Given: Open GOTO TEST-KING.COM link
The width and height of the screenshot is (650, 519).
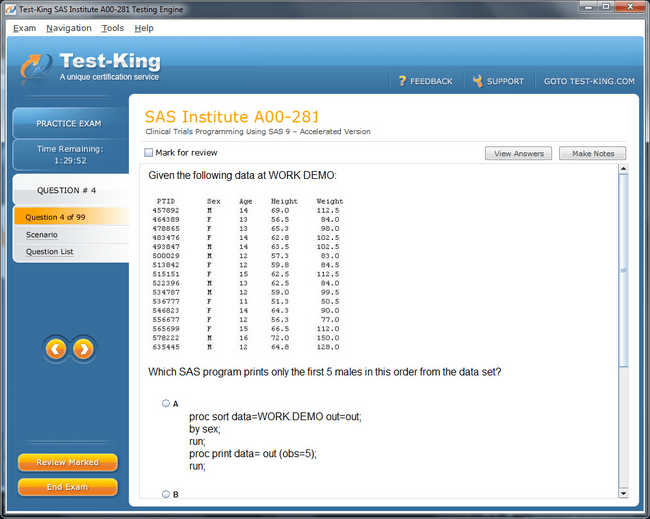Looking at the screenshot, I should pyautogui.click(x=589, y=81).
